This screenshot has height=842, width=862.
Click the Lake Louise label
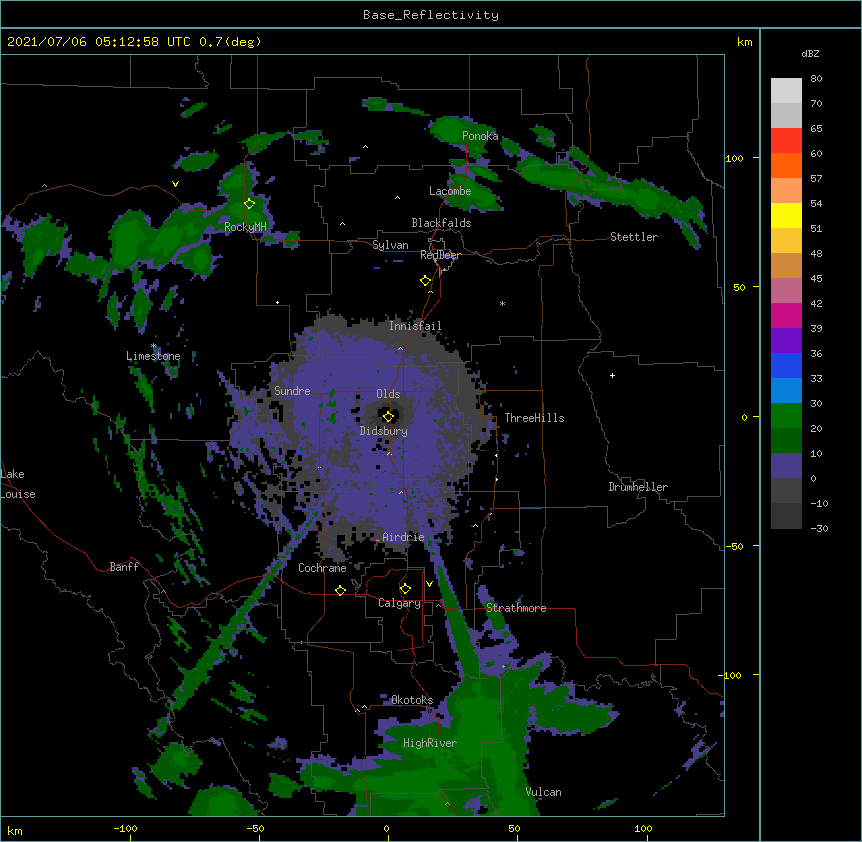18,484
